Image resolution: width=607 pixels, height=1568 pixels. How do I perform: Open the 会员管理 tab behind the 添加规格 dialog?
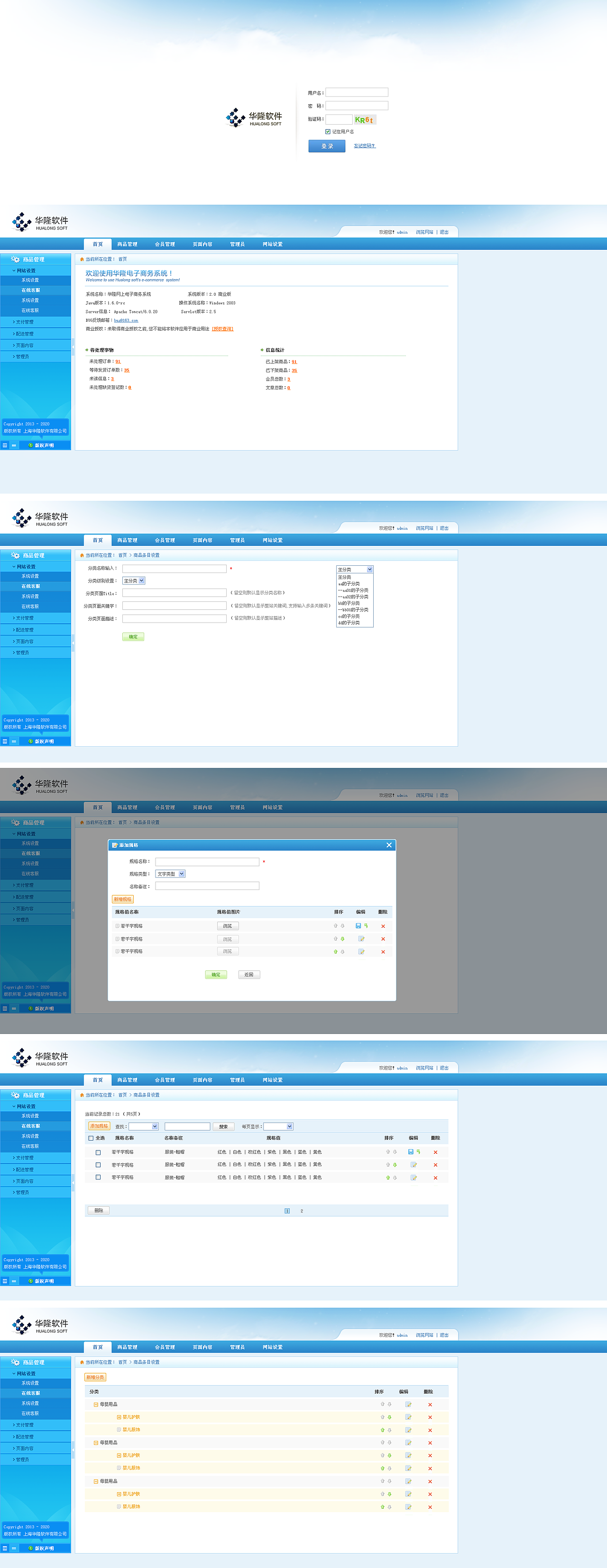(165, 807)
